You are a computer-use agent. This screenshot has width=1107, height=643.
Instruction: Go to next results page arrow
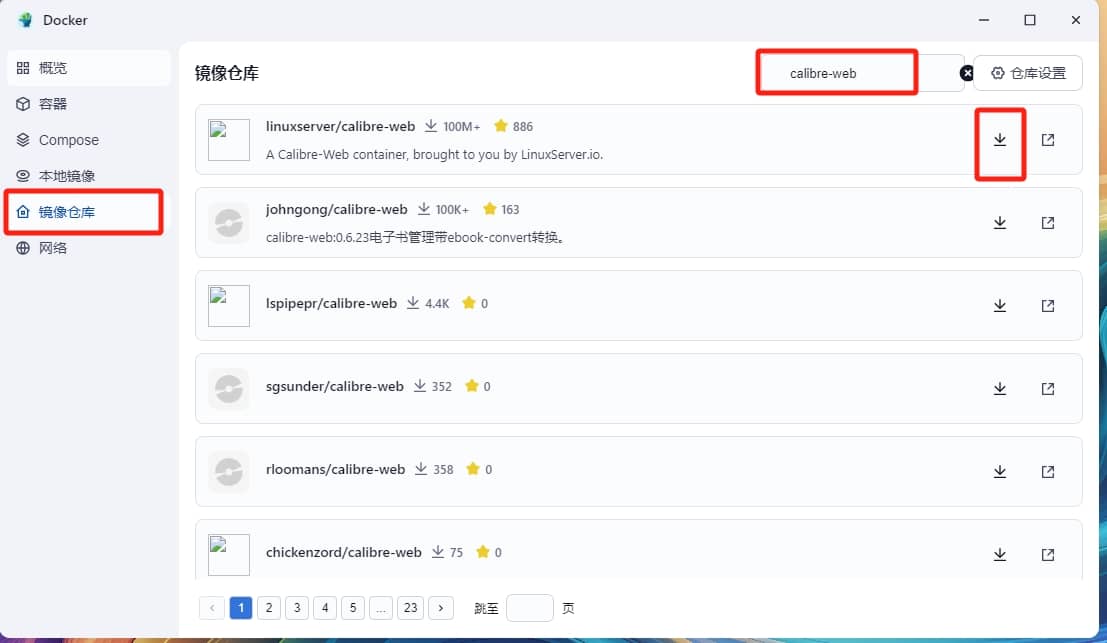coord(441,608)
